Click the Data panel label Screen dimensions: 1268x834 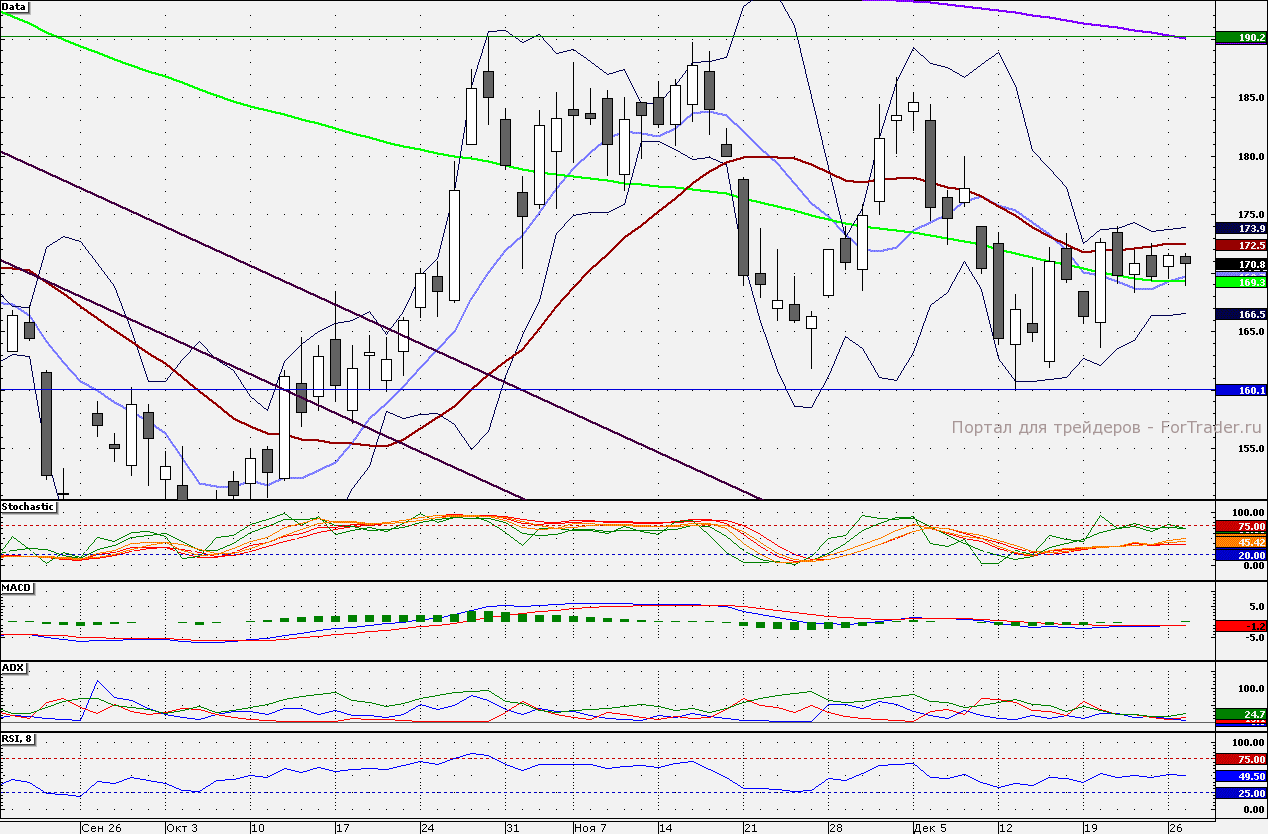[x=14, y=6]
